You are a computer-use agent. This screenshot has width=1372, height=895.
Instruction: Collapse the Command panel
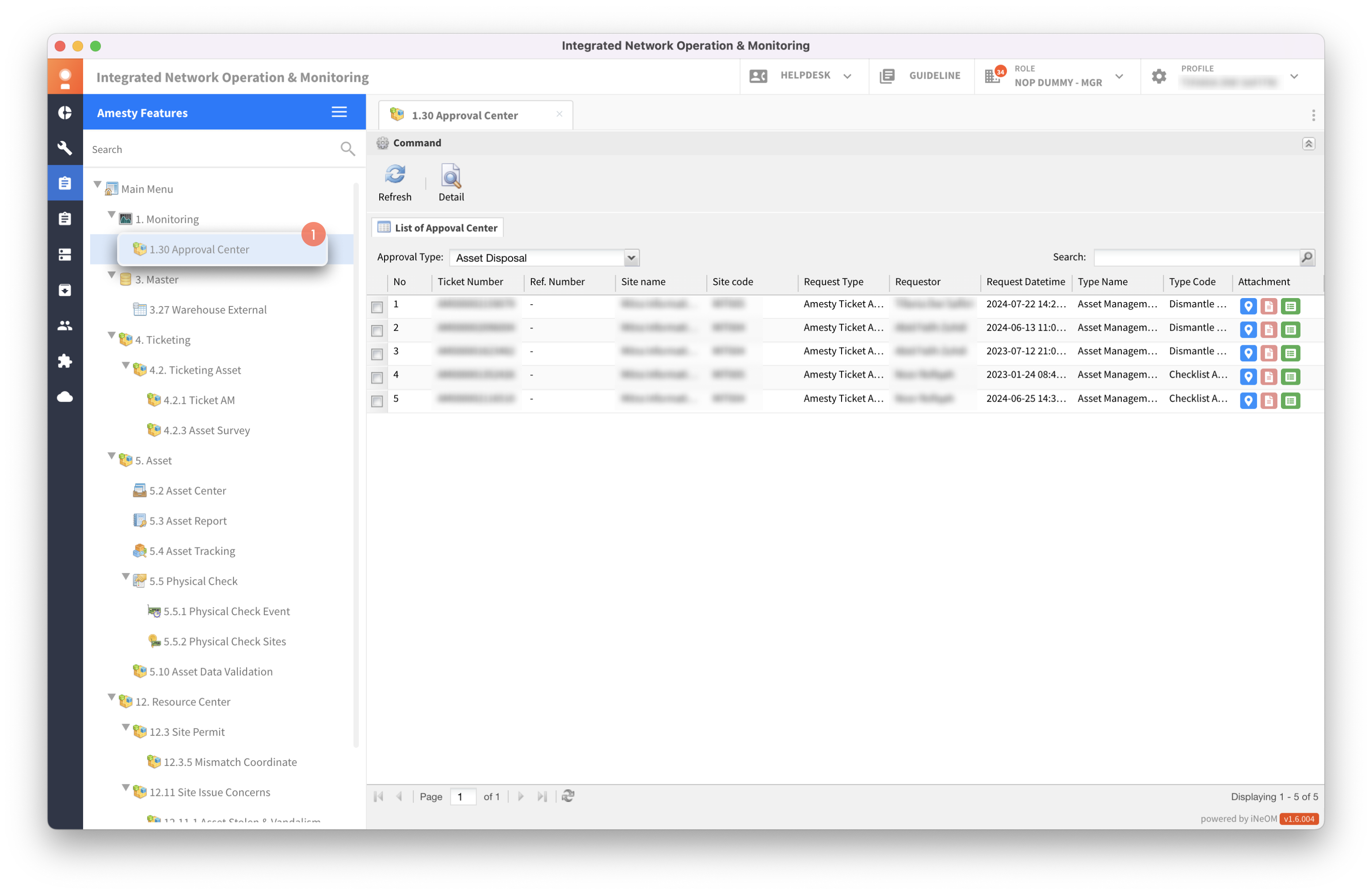tap(1308, 144)
